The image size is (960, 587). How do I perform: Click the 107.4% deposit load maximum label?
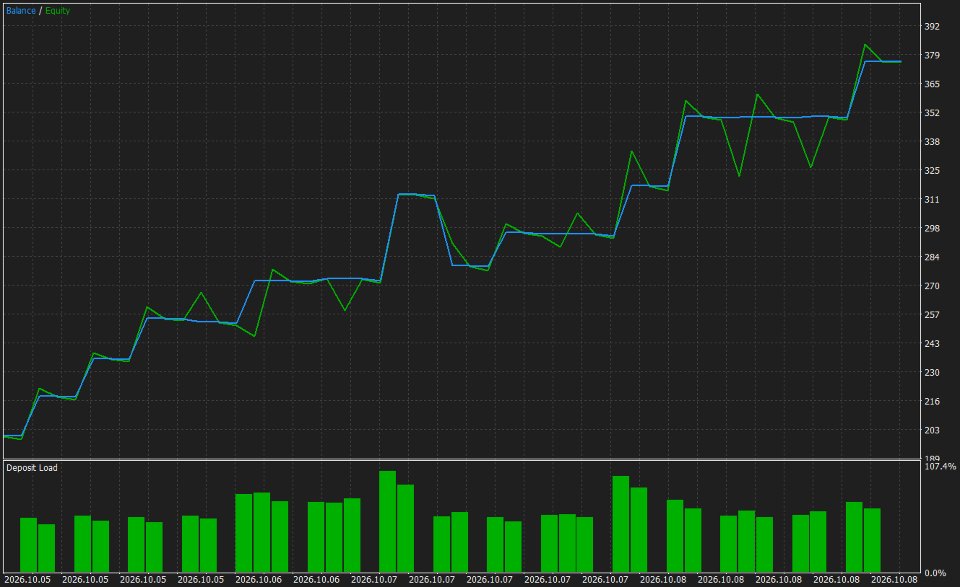click(940, 466)
